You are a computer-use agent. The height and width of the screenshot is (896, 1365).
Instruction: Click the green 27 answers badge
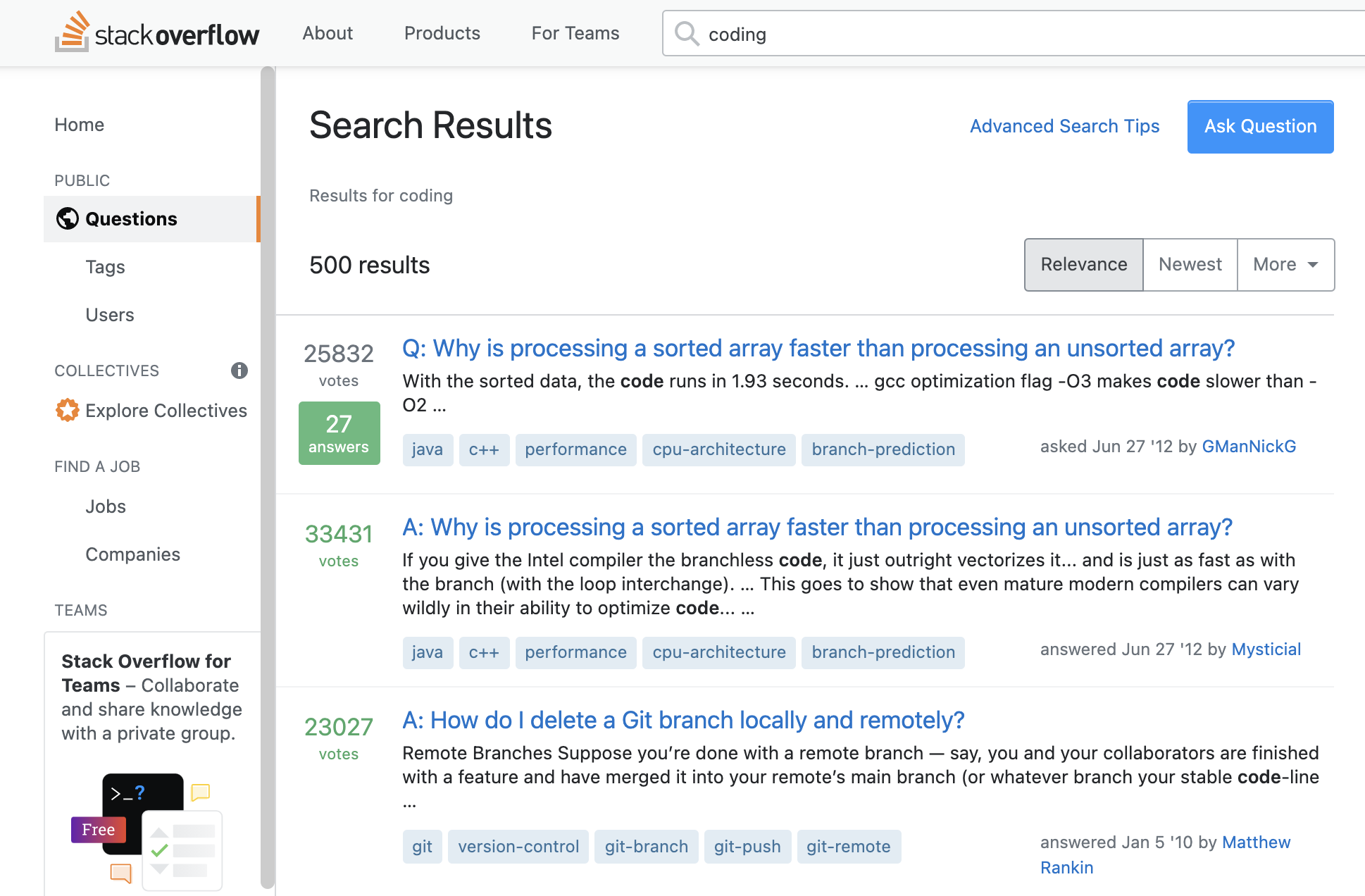(339, 433)
